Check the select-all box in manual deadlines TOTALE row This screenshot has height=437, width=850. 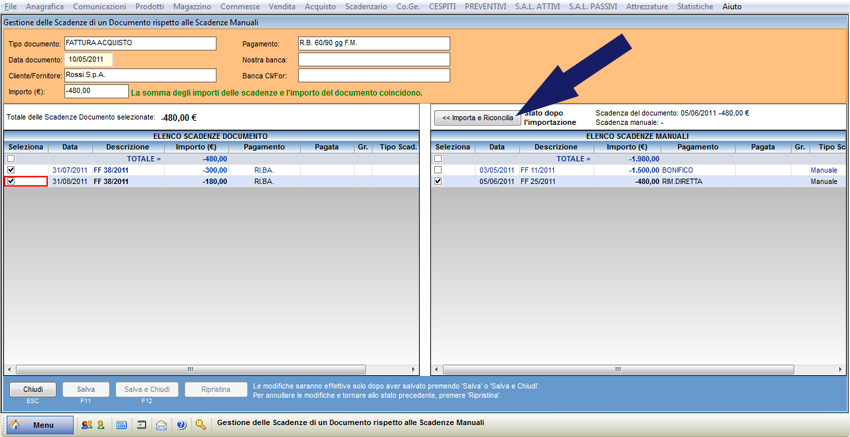pyautogui.click(x=438, y=158)
